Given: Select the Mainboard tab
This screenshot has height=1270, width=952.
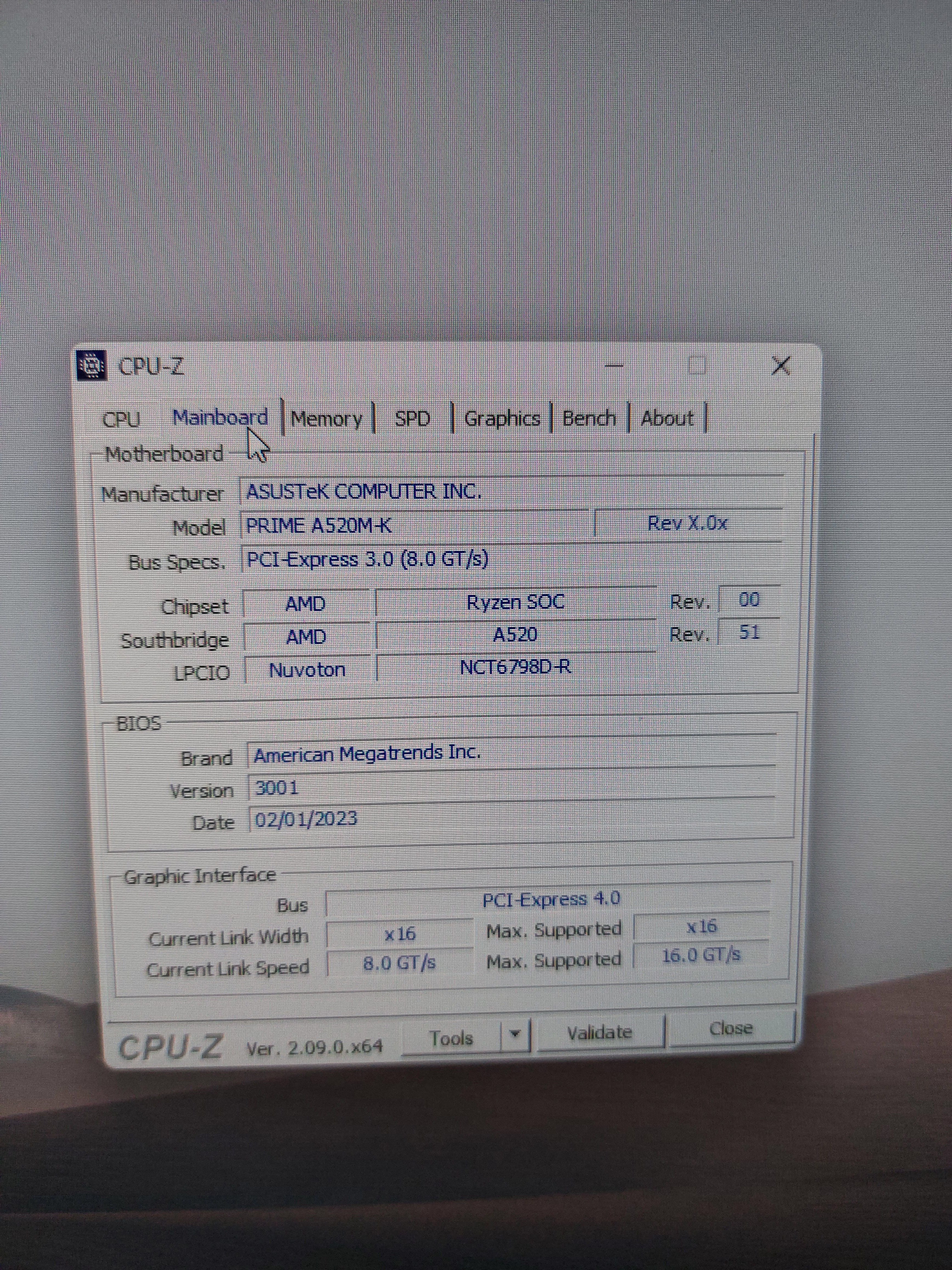Looking at the screenshot, I should pos(220,417).
